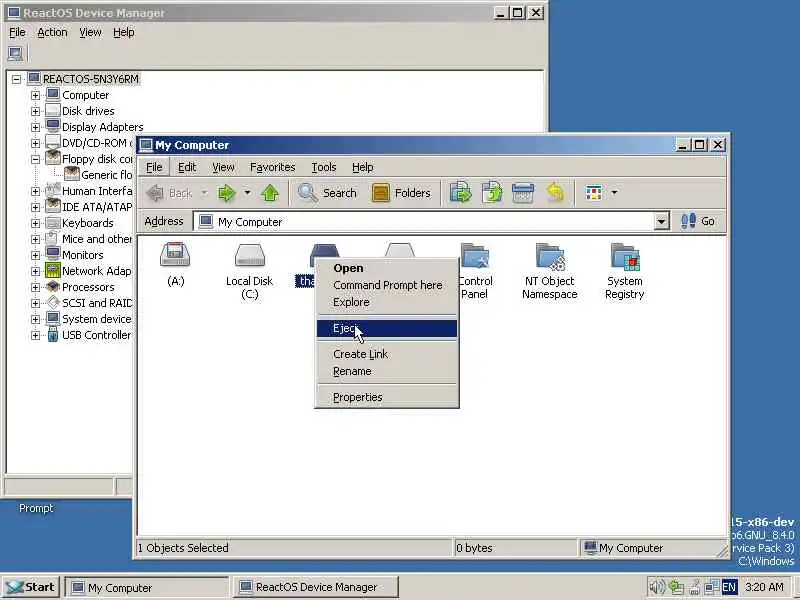Image resolution: width=800 pixels, height=600 pixels.
Task: Switch to My Computer taskbar button
Action: [x=147, y=588]
